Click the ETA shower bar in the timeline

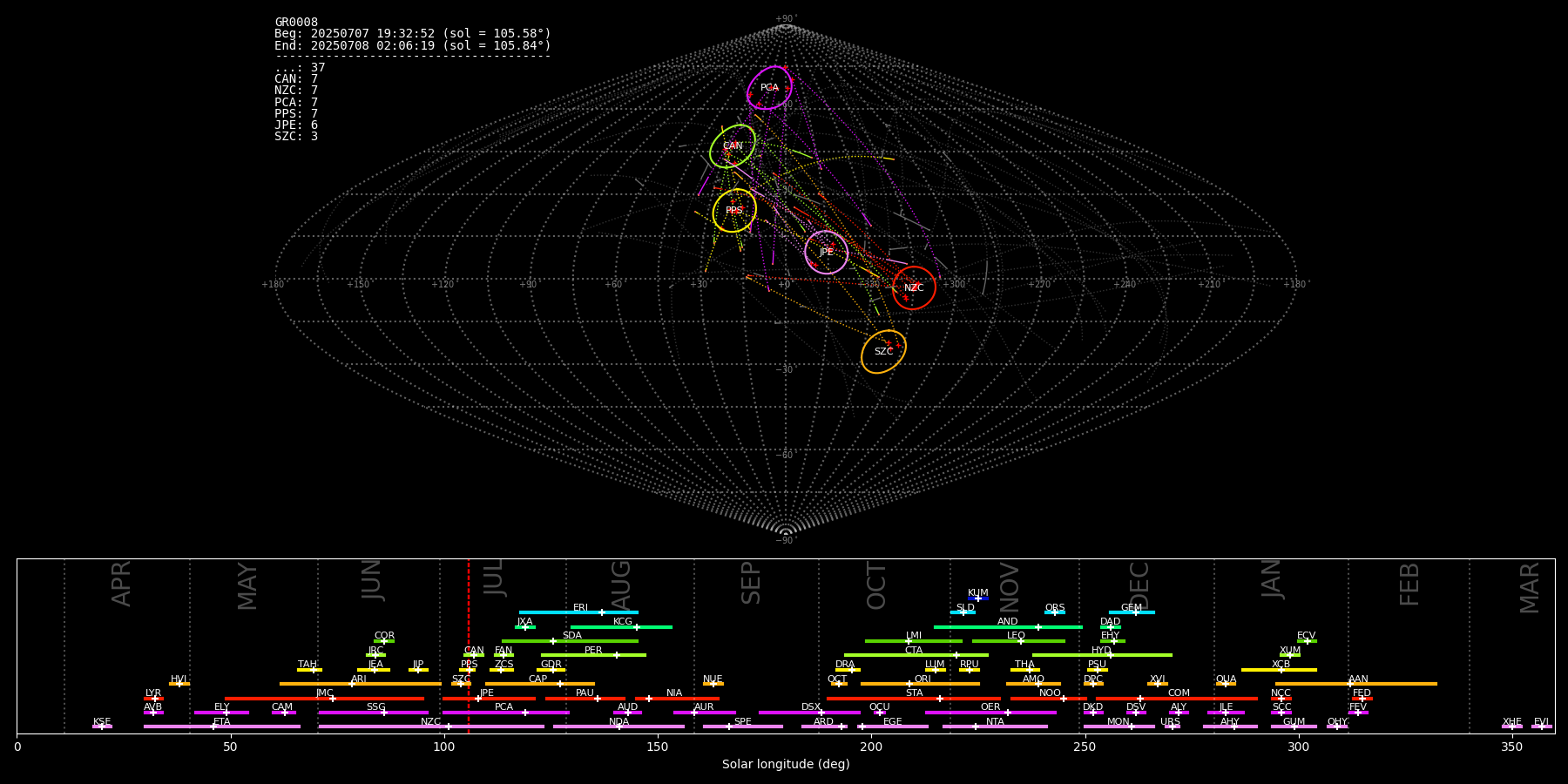pyautogui.click(x=222, y=727)
